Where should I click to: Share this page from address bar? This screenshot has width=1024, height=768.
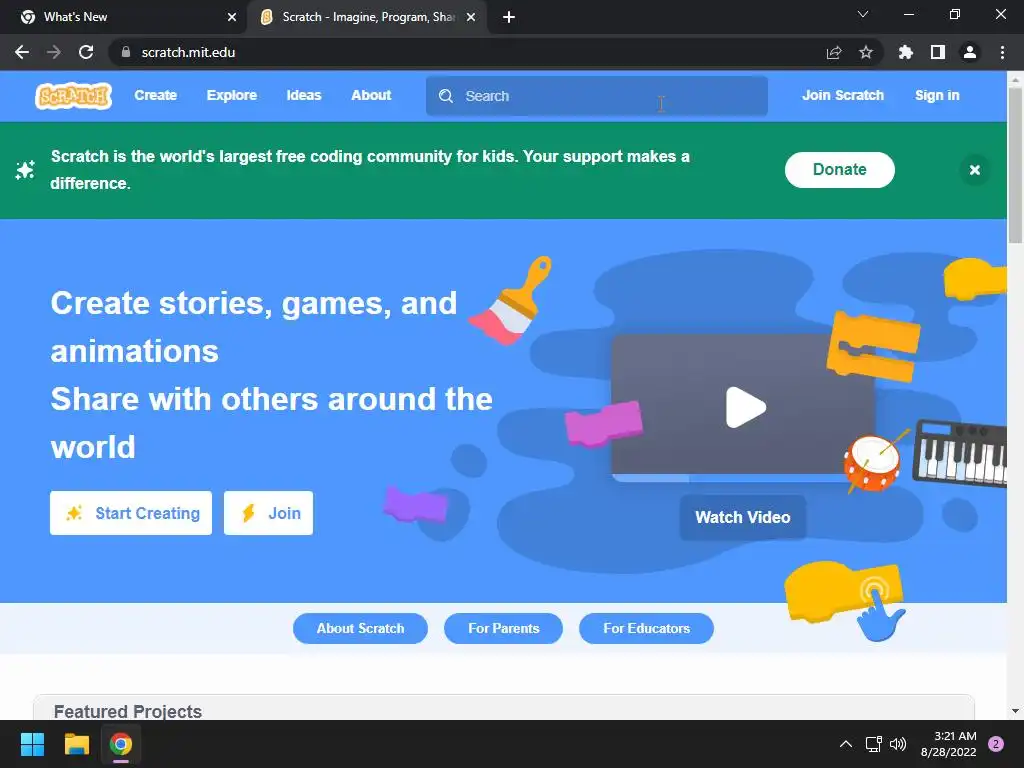834,52
